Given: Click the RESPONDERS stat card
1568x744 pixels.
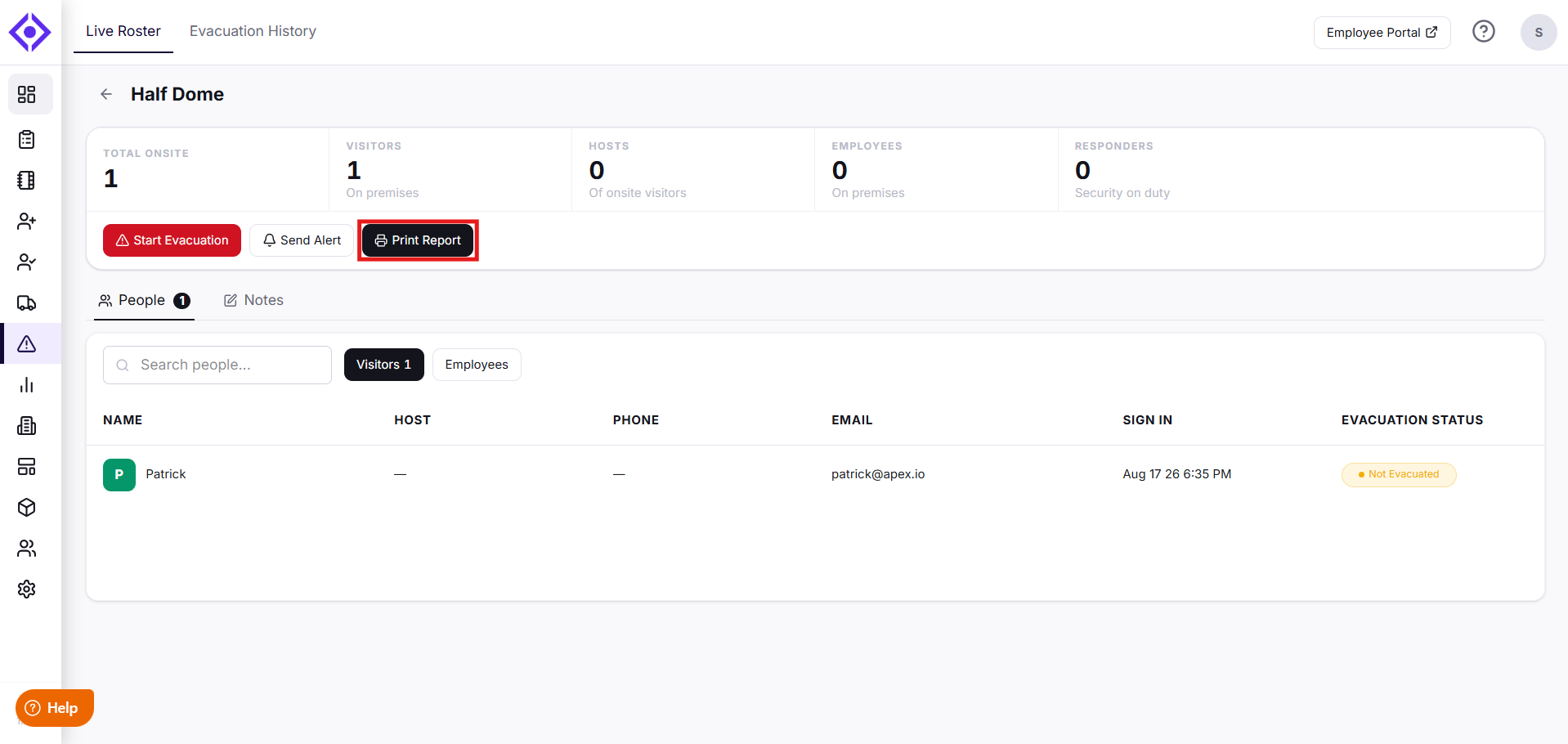Looking at the screenshot, I should click(1301, 169).
